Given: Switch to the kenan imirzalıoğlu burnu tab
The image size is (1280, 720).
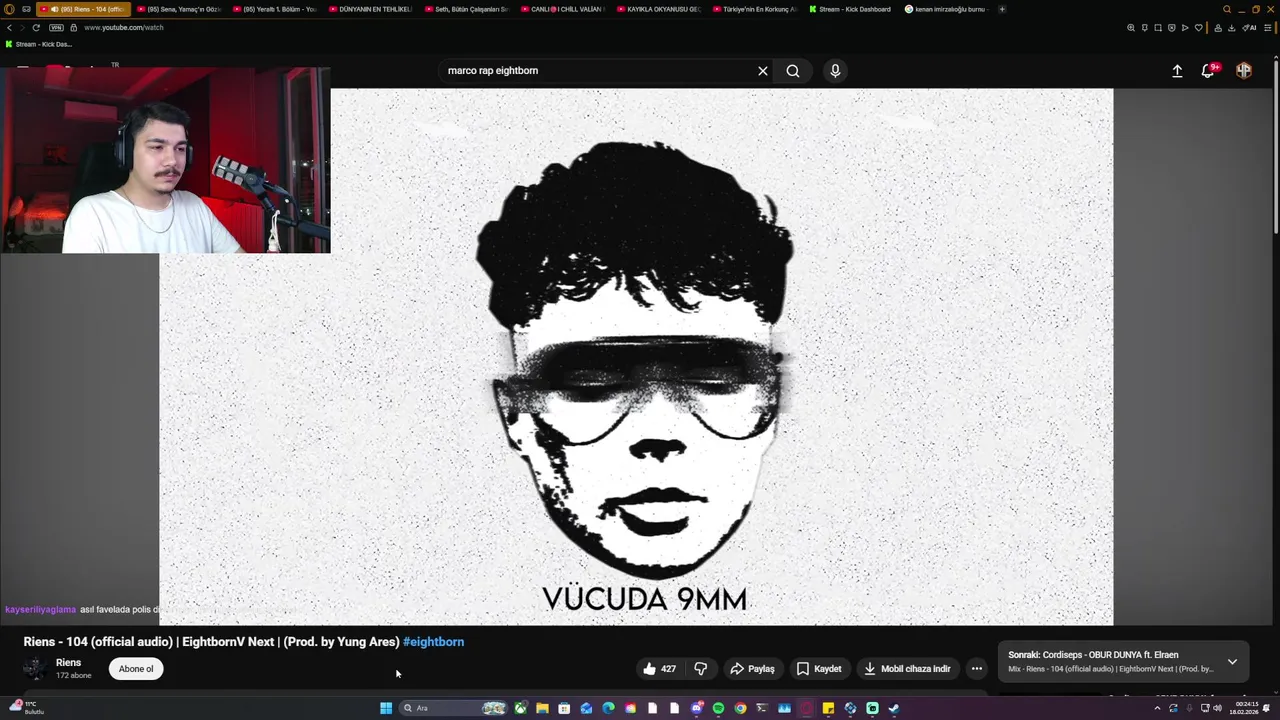Looking at the screenshot, I should pos(948,9).
